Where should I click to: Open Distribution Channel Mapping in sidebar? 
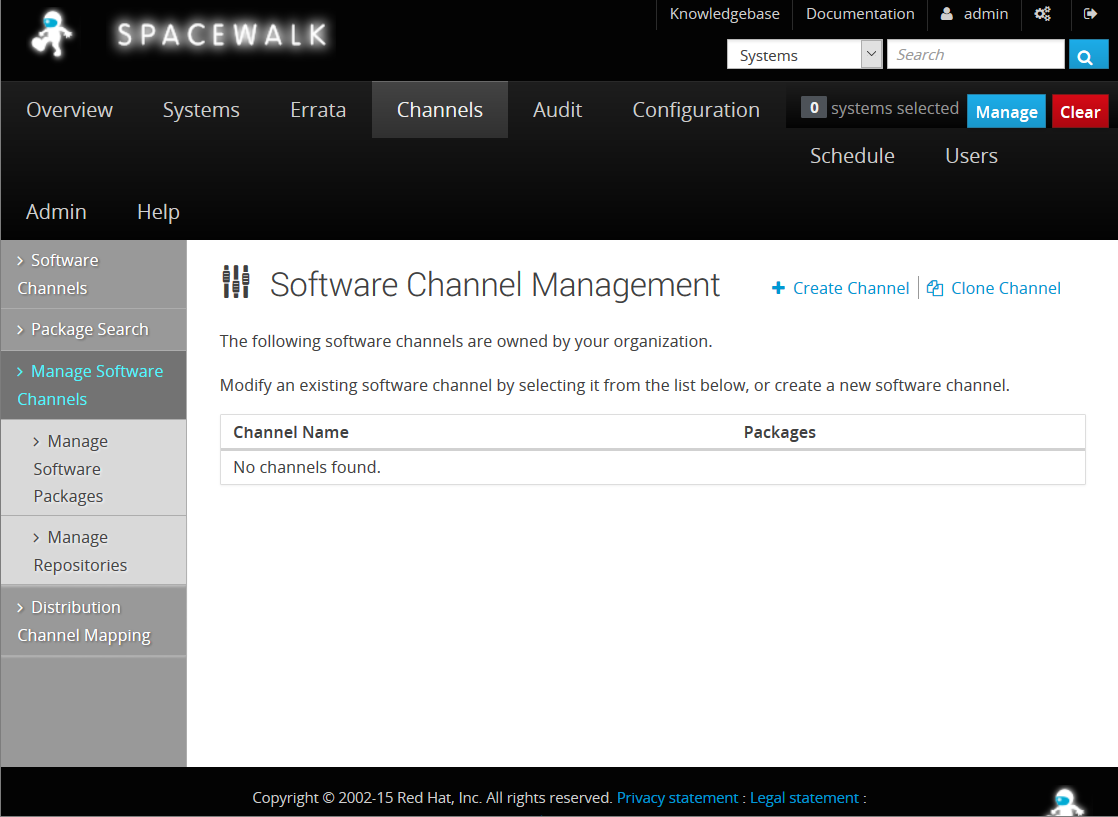(x=84, y=621)
